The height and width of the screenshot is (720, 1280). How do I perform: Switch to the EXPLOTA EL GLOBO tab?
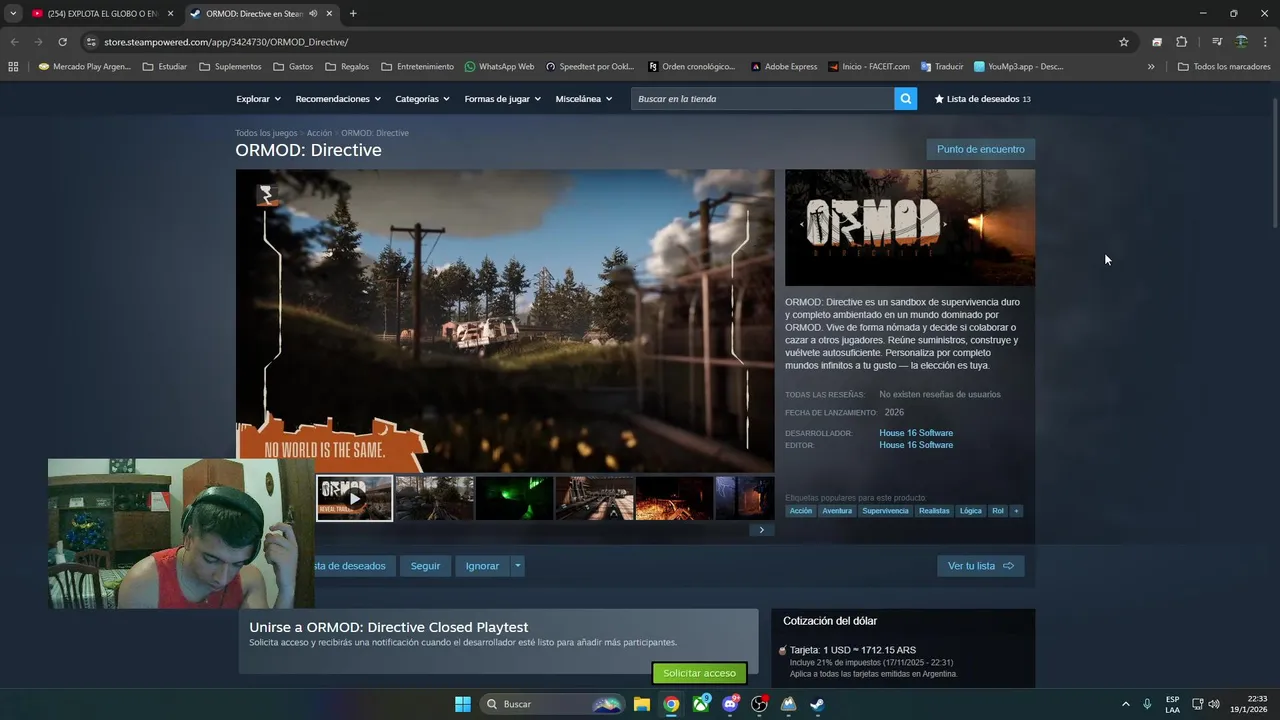point(102,14)
